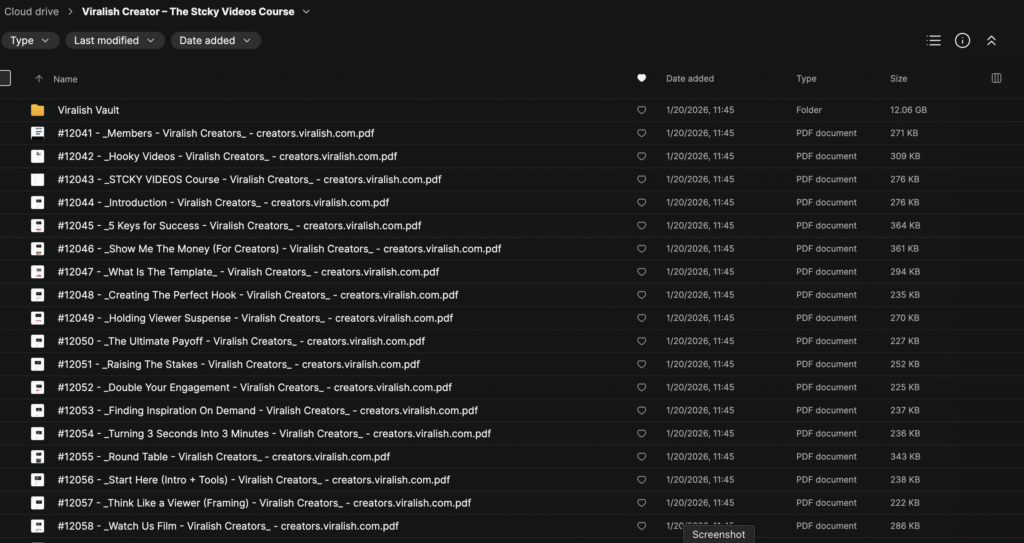Click the PDF icon for #12047 What Is The Template
1024x543 pixels.
(38, 272)
